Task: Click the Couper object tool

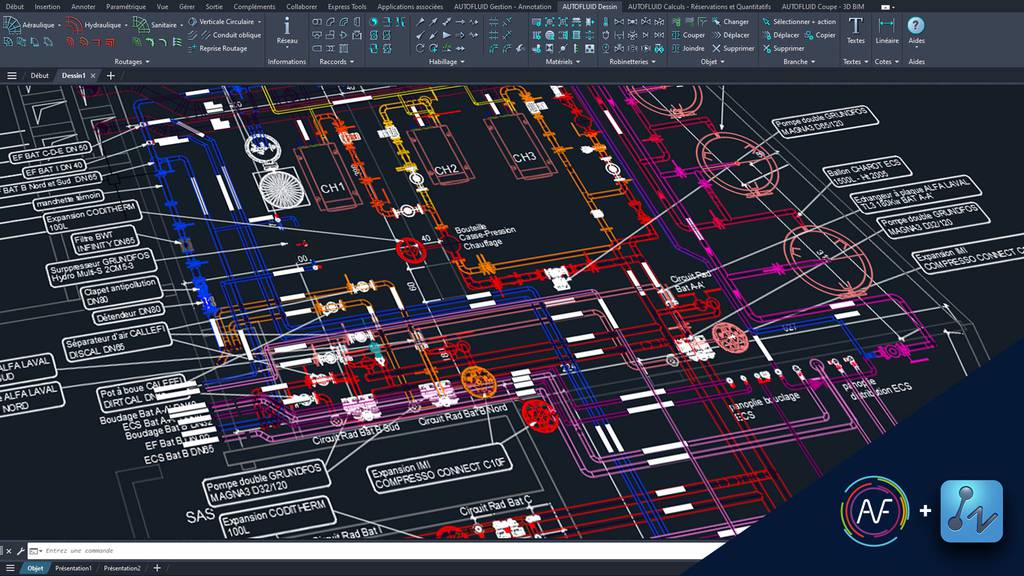Action: tap(688, 35)
